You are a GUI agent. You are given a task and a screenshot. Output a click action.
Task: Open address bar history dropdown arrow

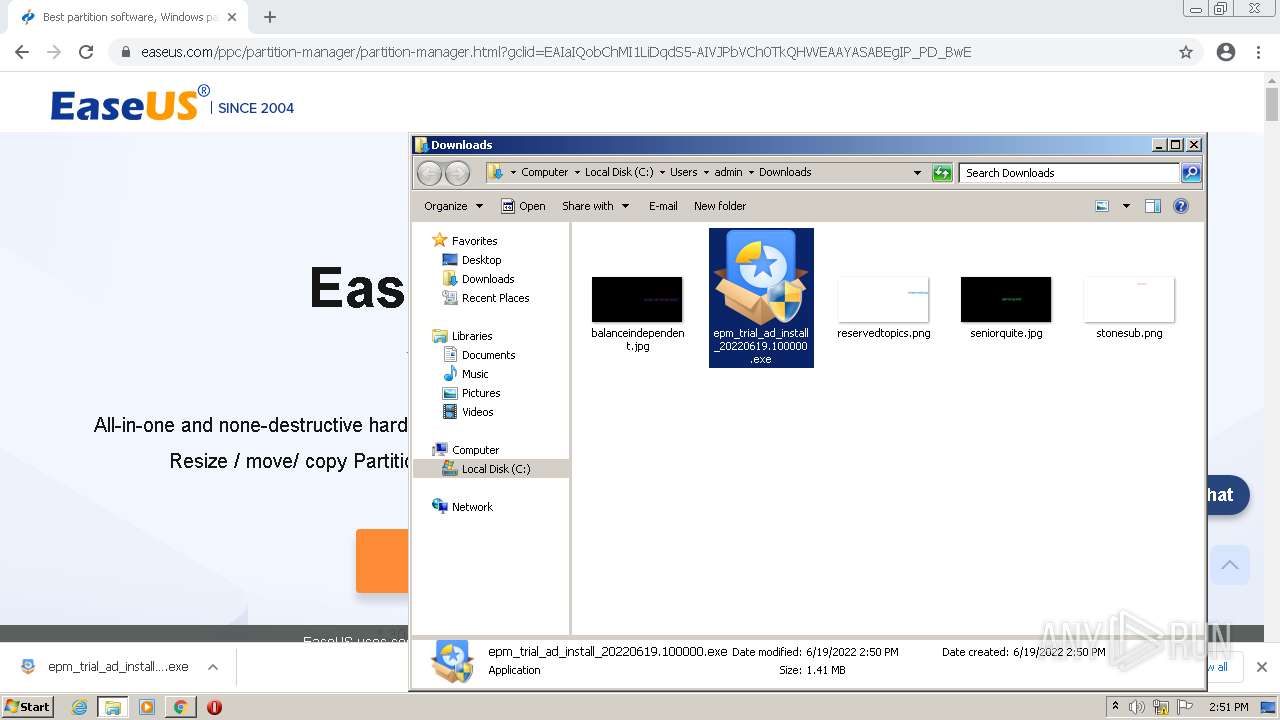917,173
